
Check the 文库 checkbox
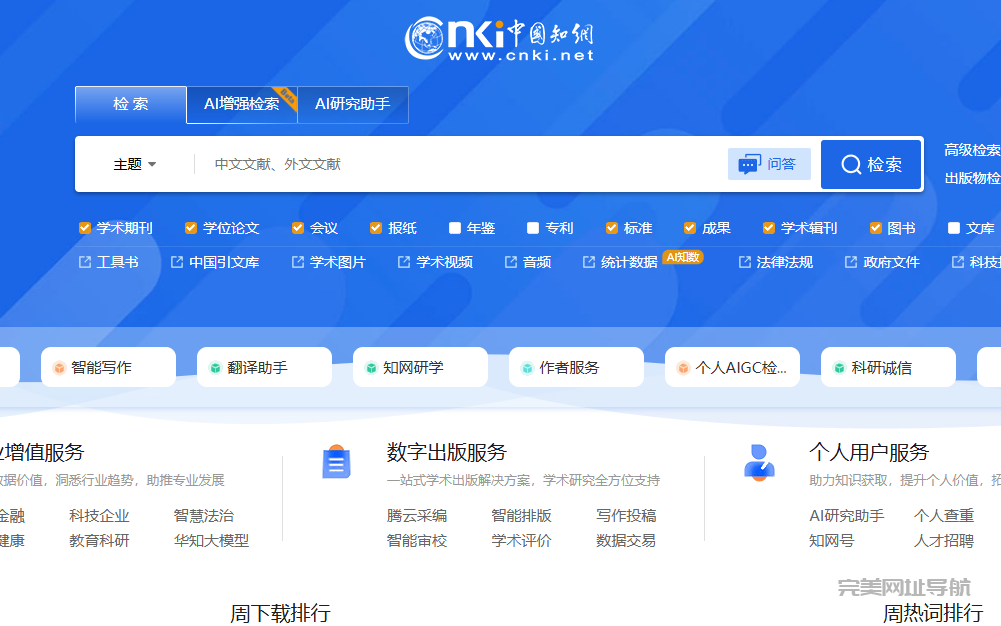pos(954,228)
